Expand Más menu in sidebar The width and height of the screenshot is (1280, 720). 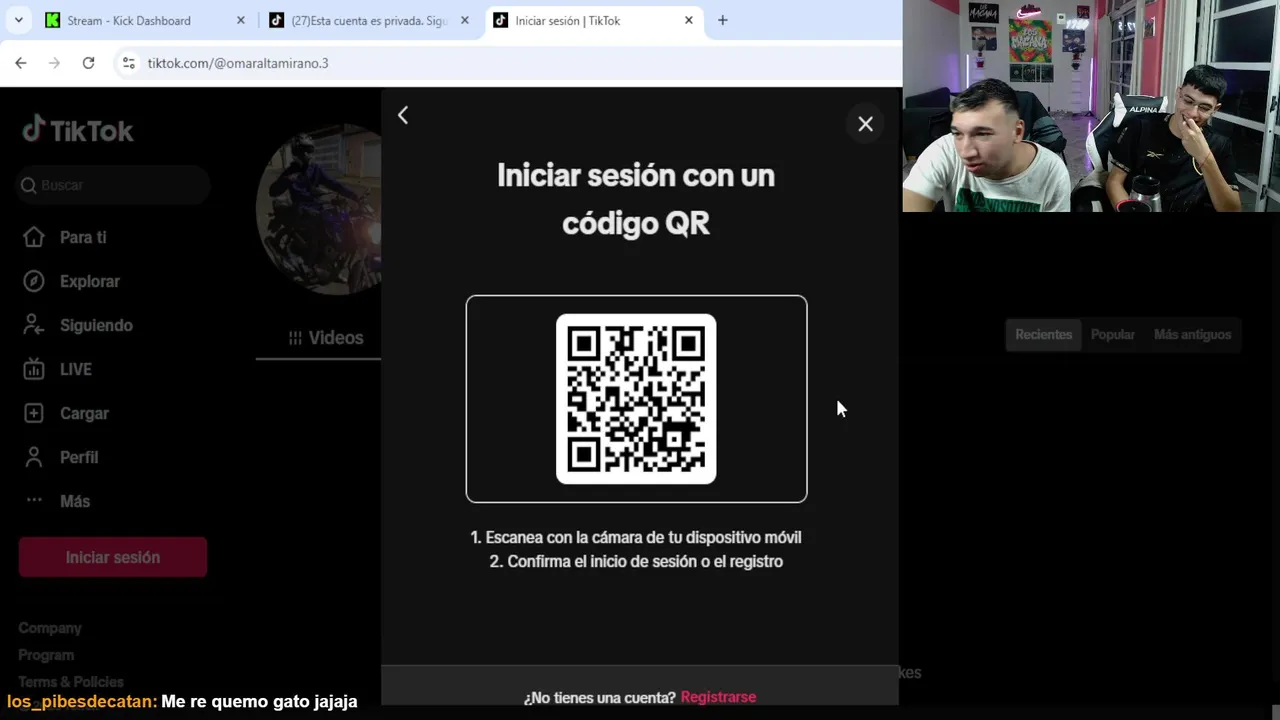pos(74,501)
